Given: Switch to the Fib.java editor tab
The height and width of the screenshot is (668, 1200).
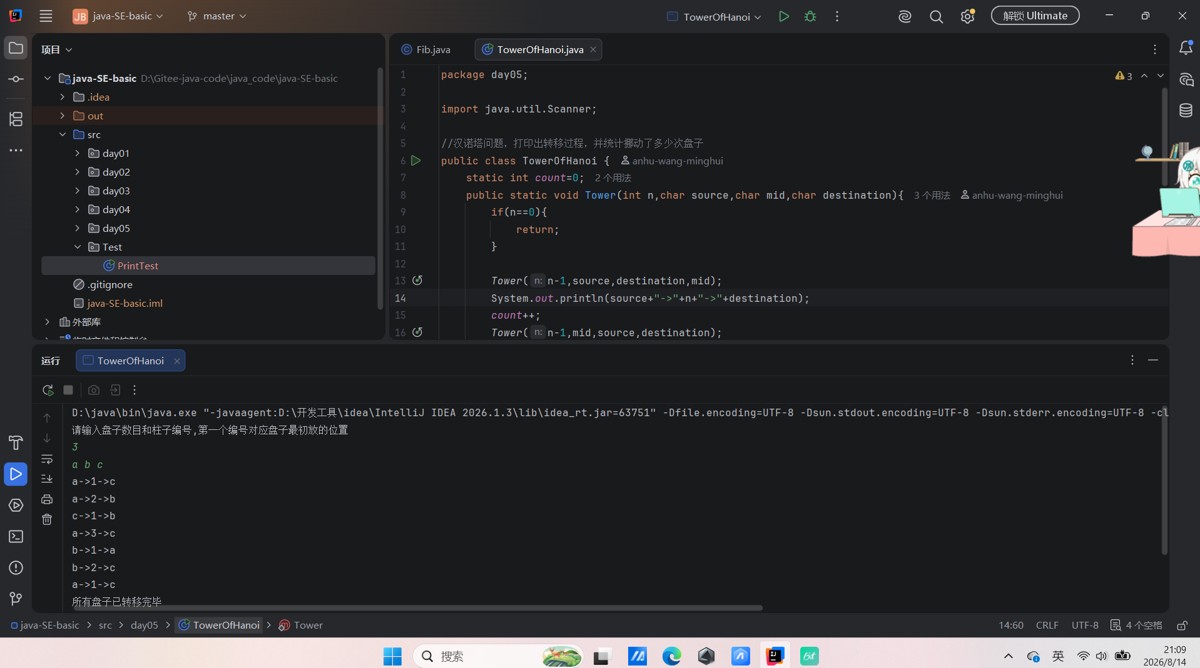Looking at the screenshot, I should coord(426,49).
